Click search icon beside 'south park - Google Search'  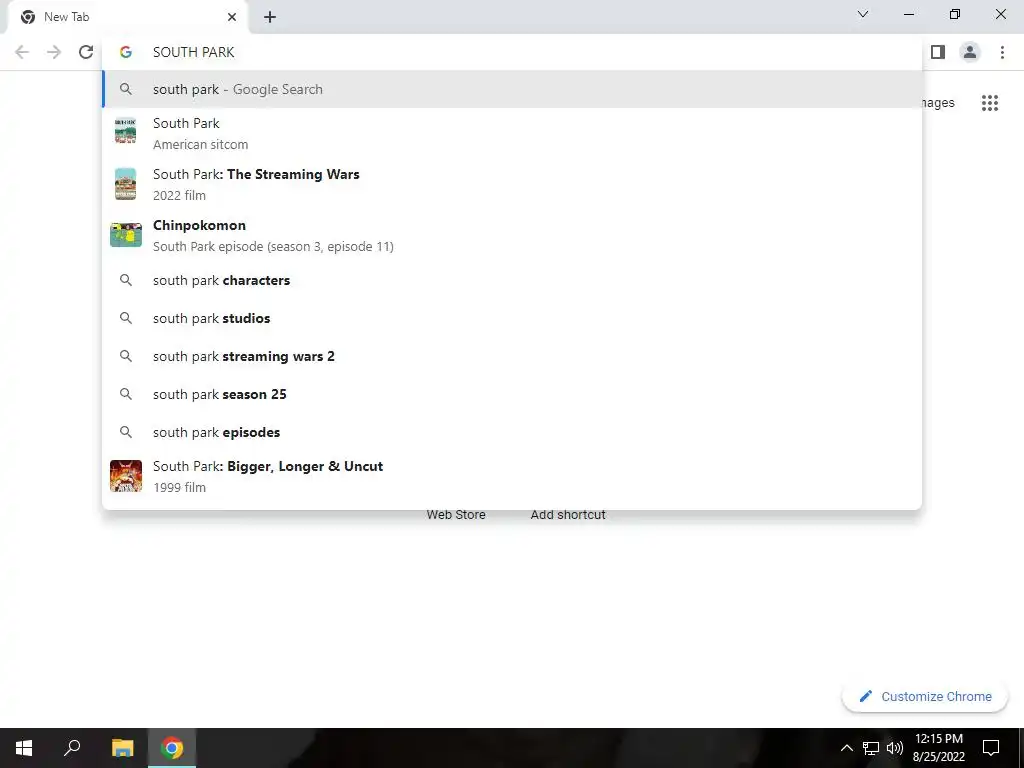click(126, 89)
